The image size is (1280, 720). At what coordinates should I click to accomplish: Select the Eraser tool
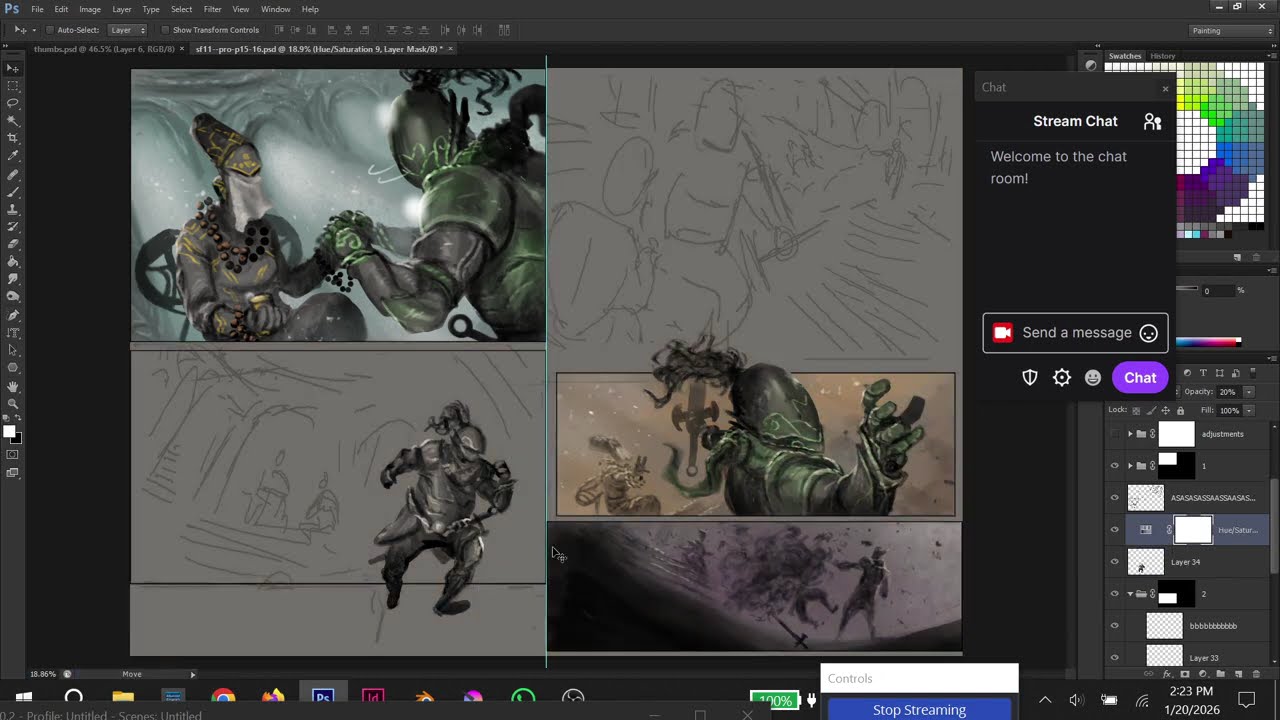tap(13, 244)
